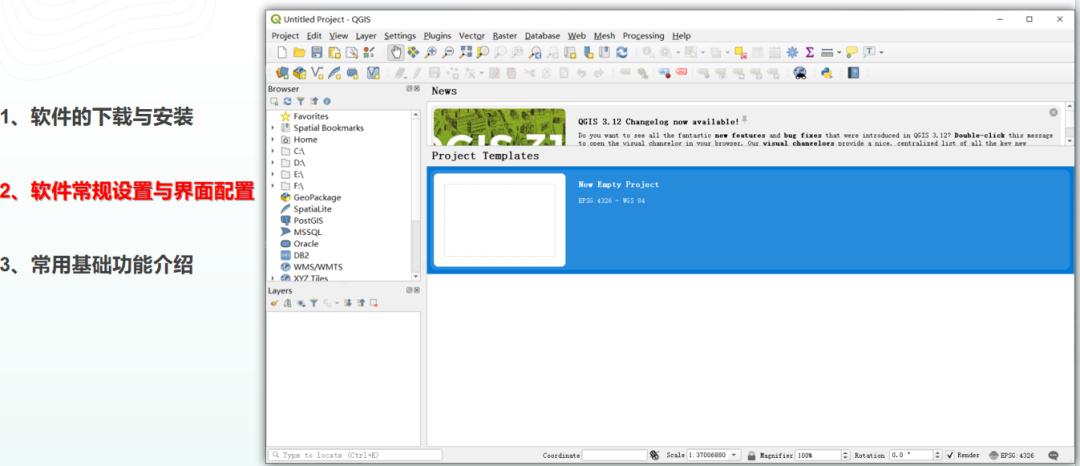Viewport: 1080px width, 466px height.
Task: Click the MetaSearch globe binoculars icon
Action: point(800,73)
